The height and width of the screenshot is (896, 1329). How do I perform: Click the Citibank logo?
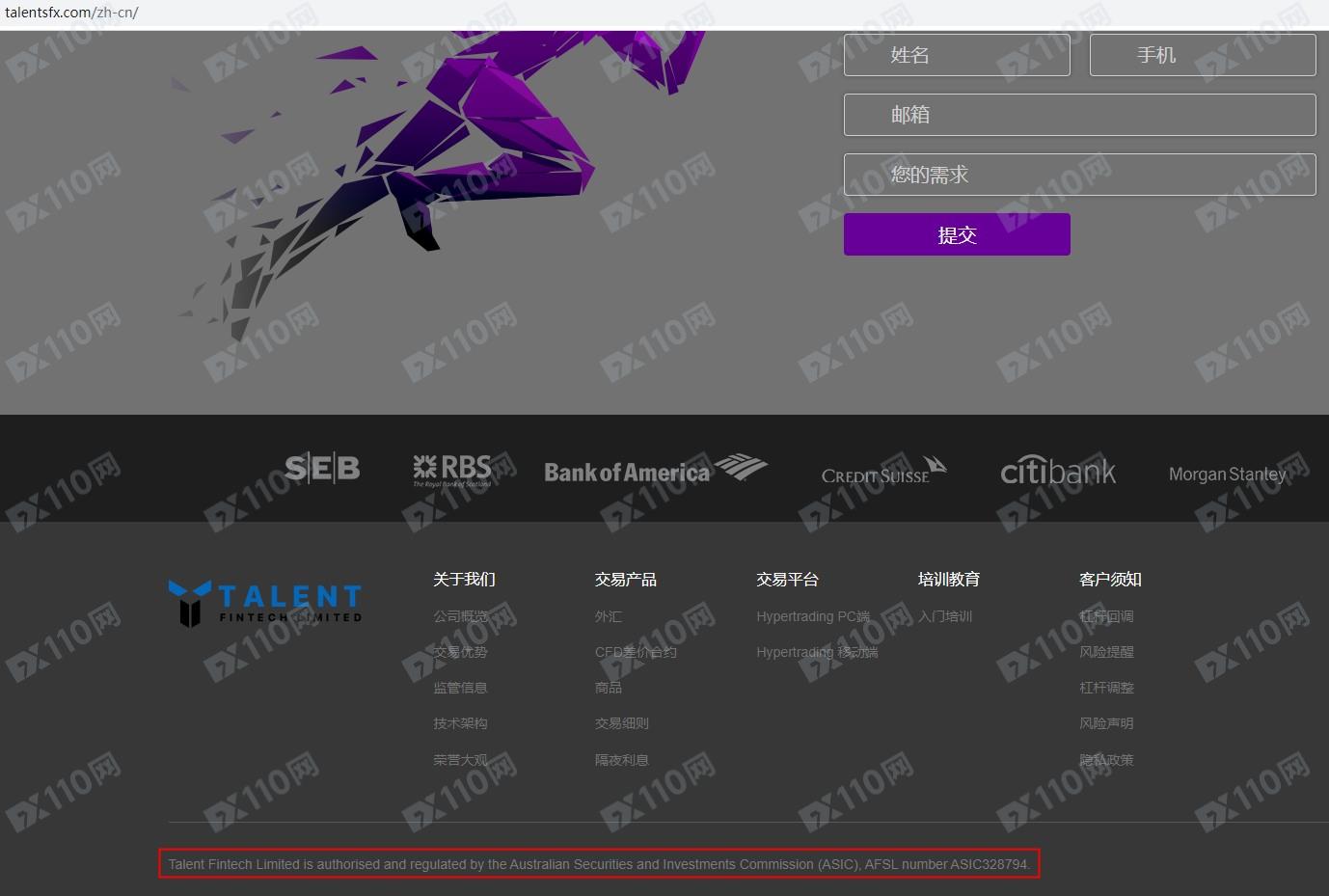point(1058,471)
